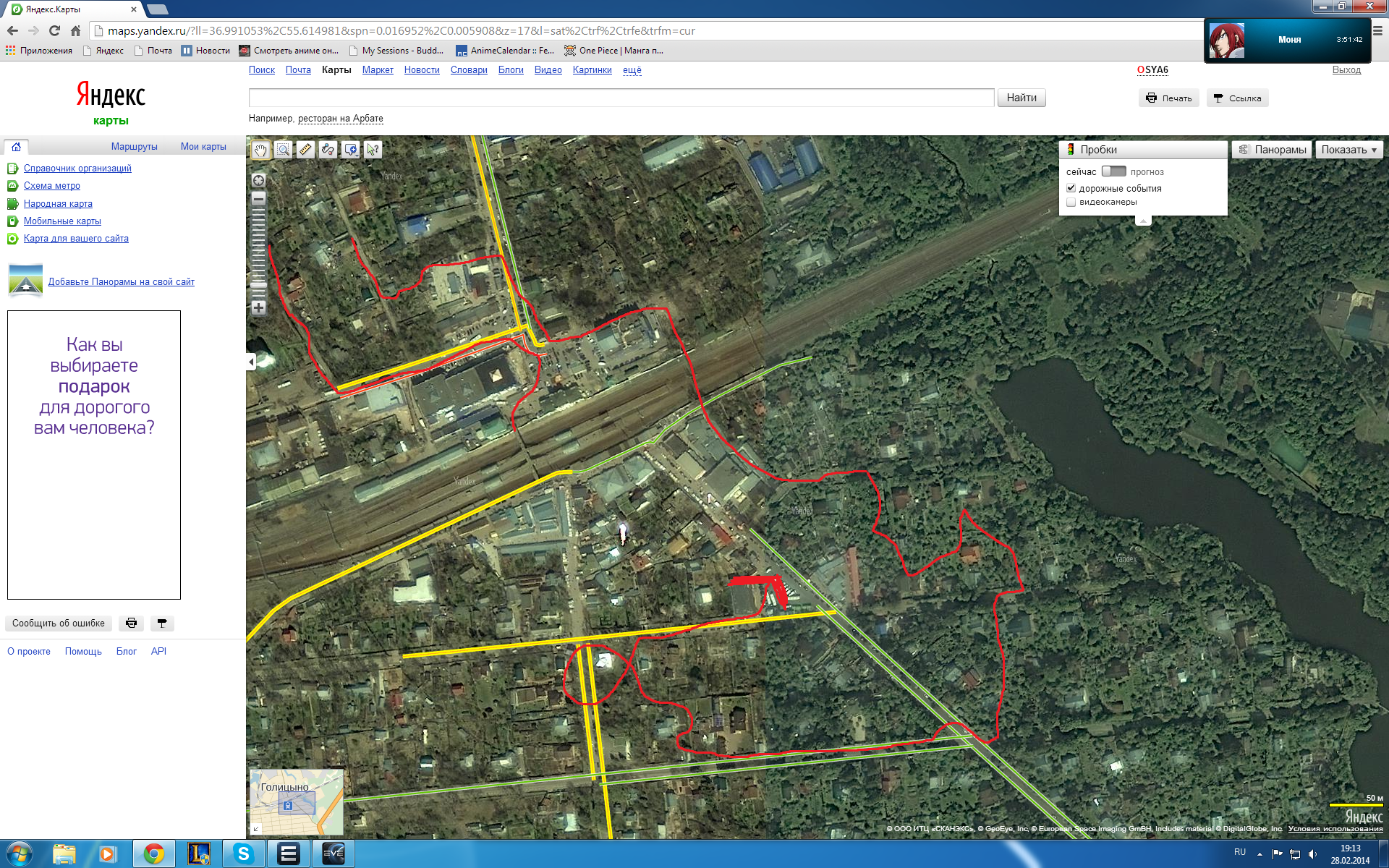This screenshot has height=868, width=1389.
Task: Open the Маршруты tab
Action: pyautogui.click(x=134, y=146)
